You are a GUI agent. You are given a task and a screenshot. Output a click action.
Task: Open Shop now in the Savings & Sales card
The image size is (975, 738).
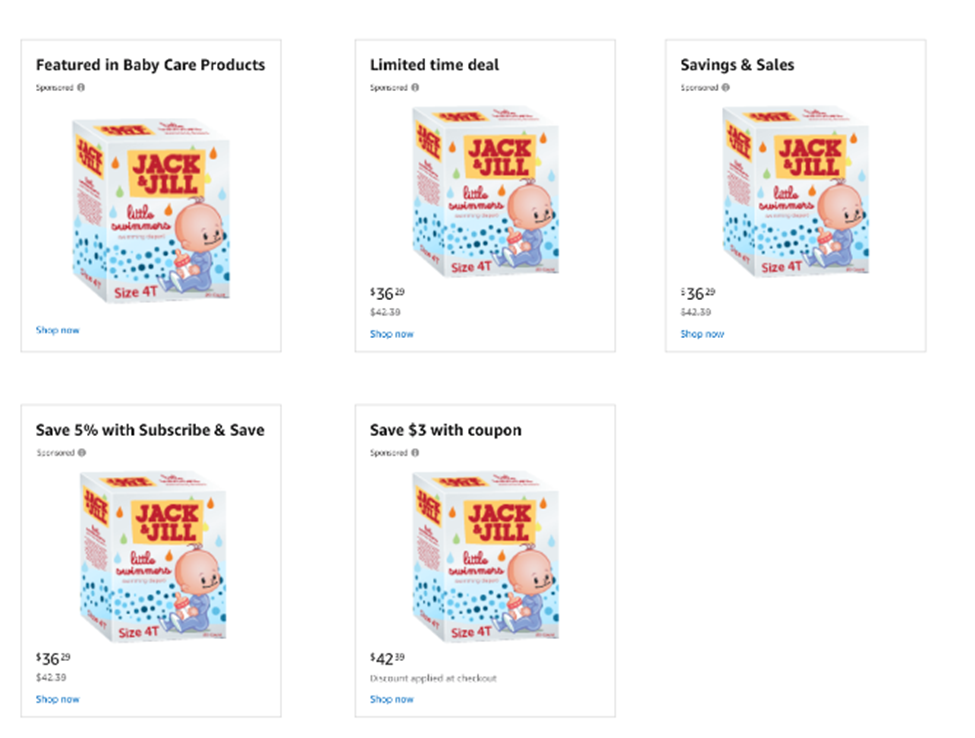702,333
